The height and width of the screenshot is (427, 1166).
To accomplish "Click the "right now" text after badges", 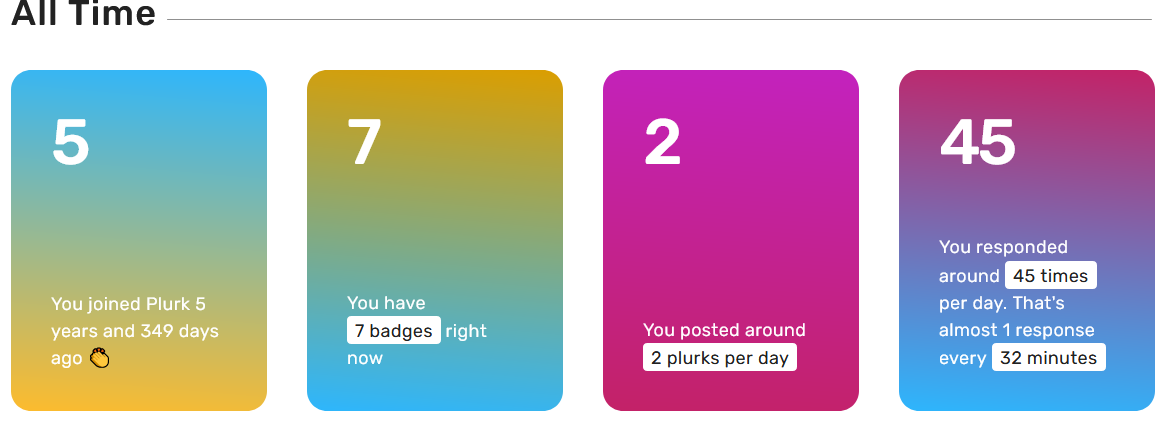I will click(417, 344).
